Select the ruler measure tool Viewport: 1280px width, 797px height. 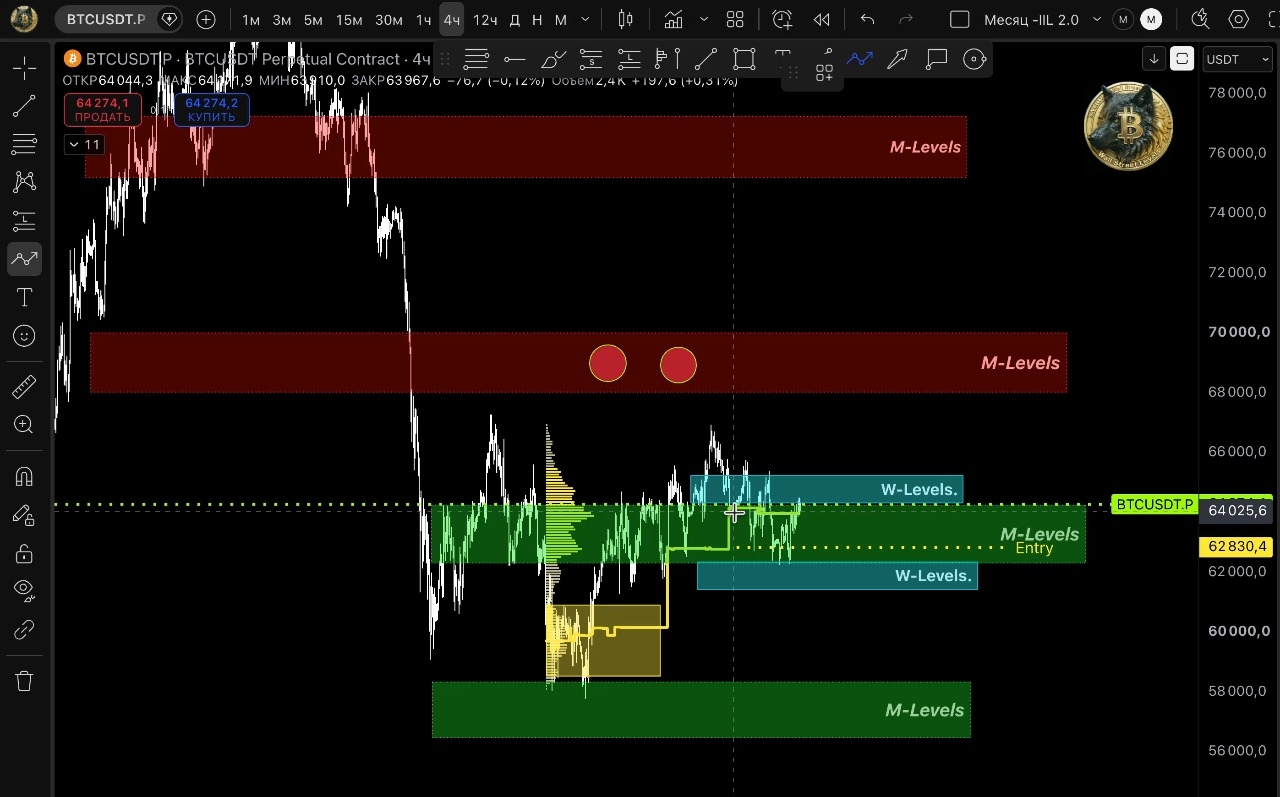coord(24,386)
